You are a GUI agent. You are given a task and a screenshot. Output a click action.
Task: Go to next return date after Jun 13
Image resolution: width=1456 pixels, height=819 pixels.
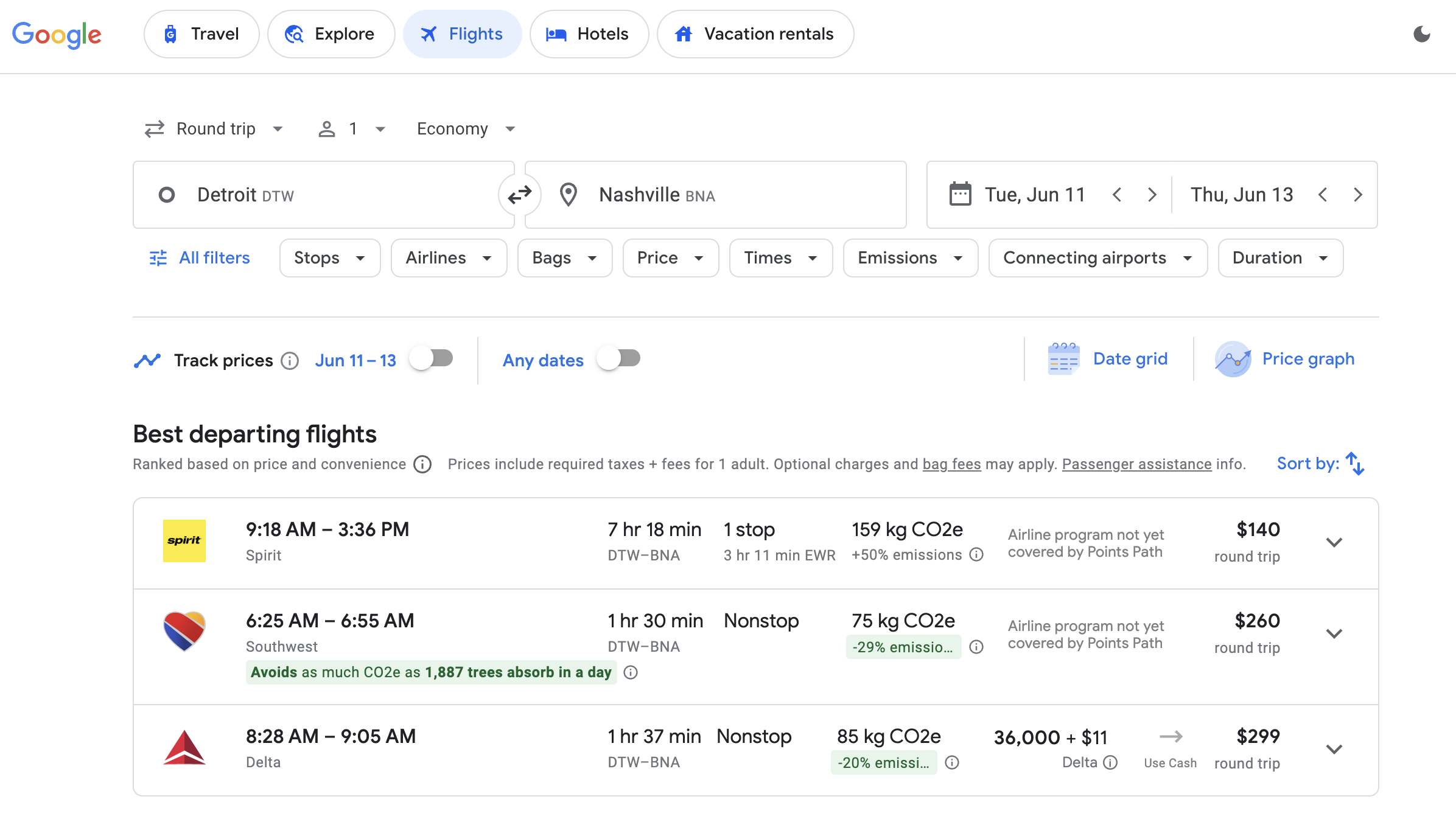click(x=1357, y=195)
